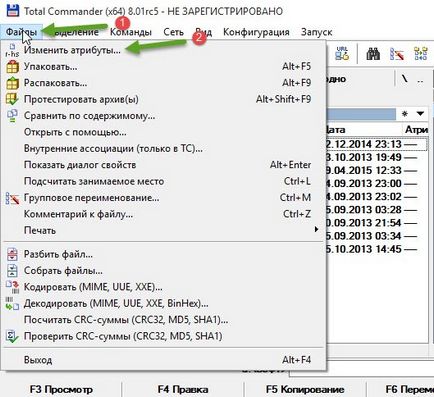Select row dated 5.09.2013 03:28

pos(377,210)
